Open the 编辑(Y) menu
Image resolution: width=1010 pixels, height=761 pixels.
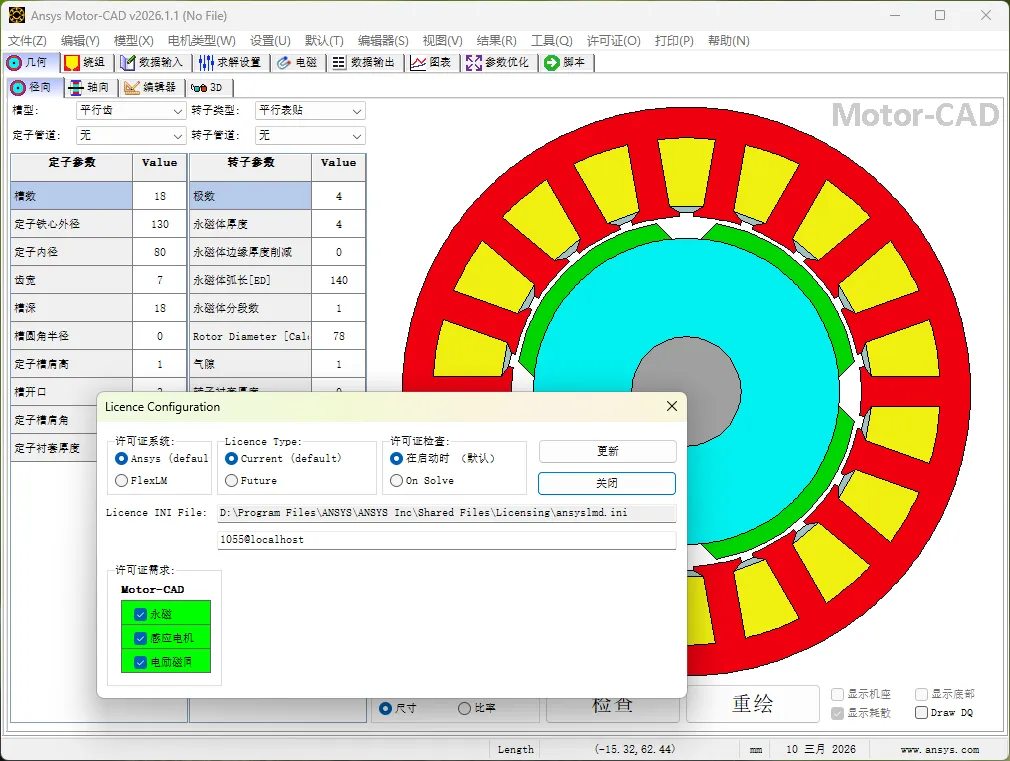(80, 41)
